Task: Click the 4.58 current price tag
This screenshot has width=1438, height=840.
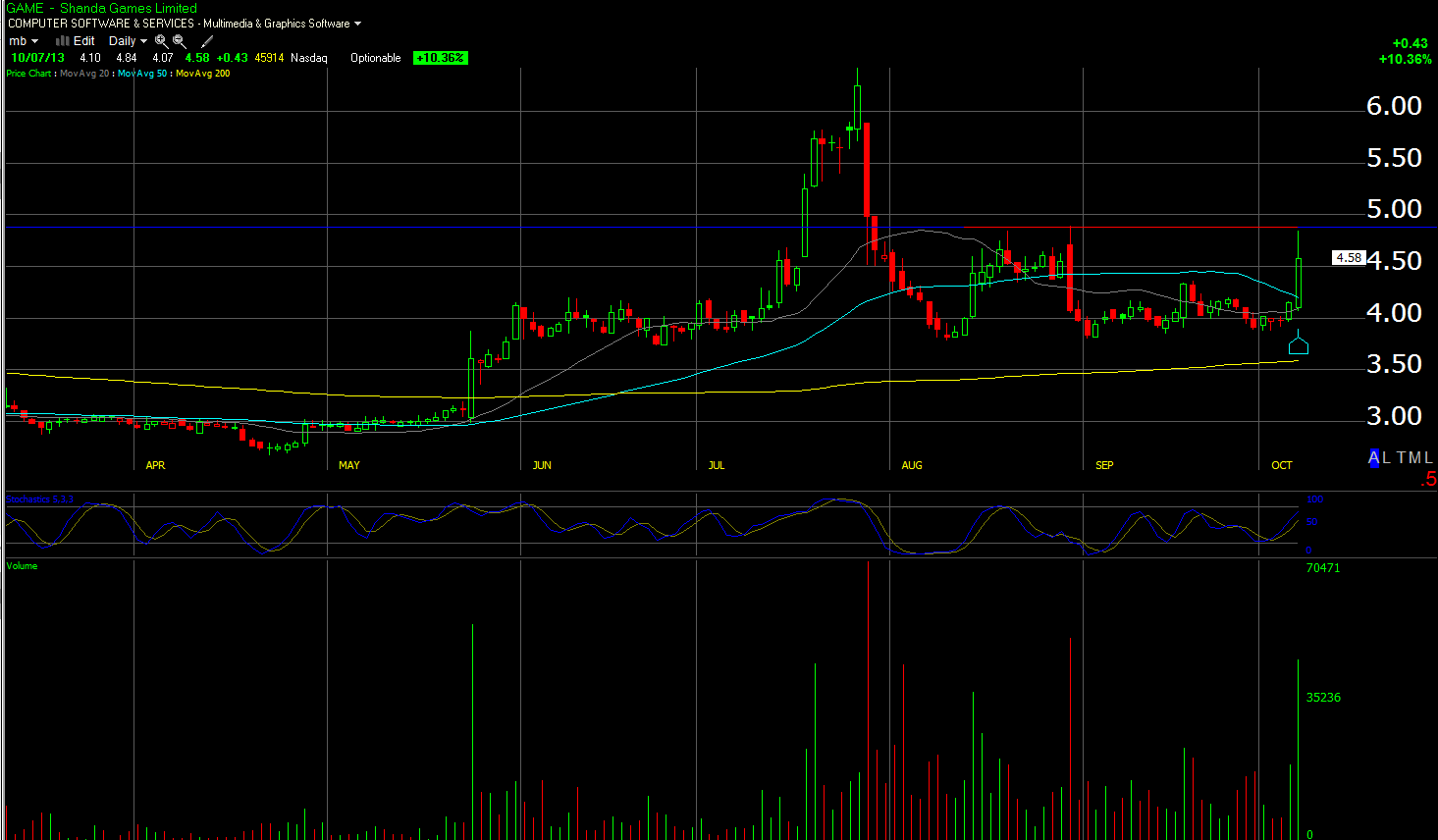Action: point(1348,257)
